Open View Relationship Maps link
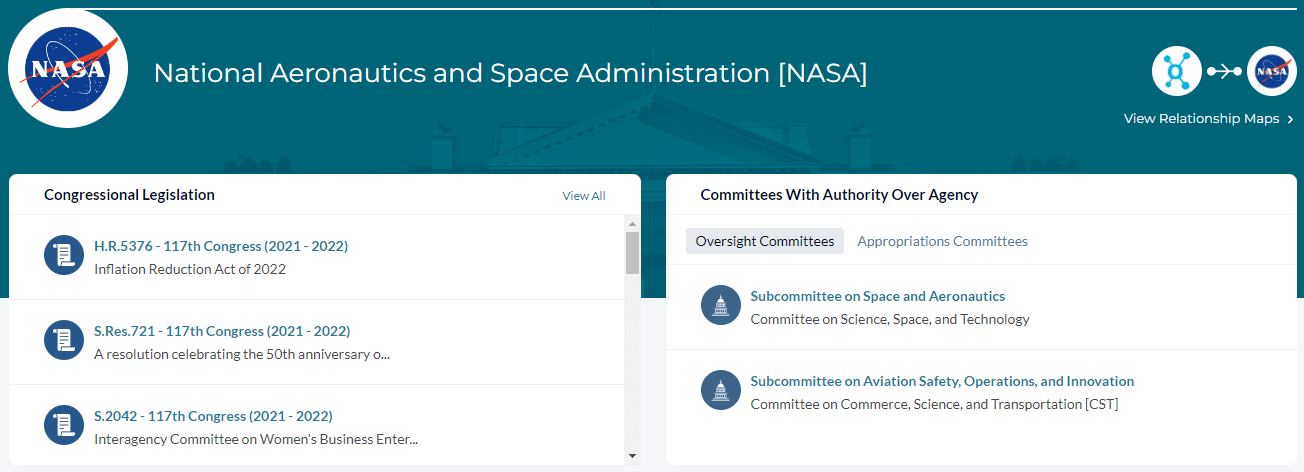The width and height of the screenshot is (1304, 472). tap(1201, 119)
